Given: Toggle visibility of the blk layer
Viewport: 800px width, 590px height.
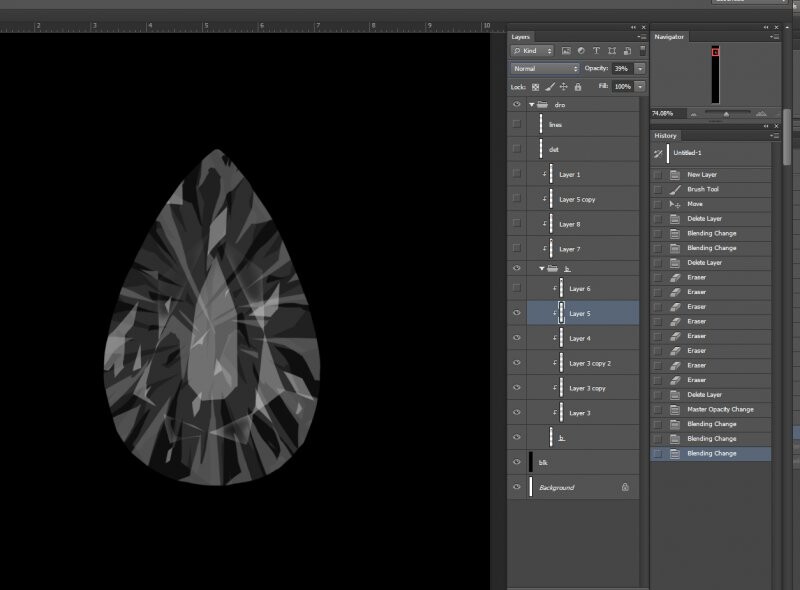Looking at the screenshot, I should tap(516, 462).
